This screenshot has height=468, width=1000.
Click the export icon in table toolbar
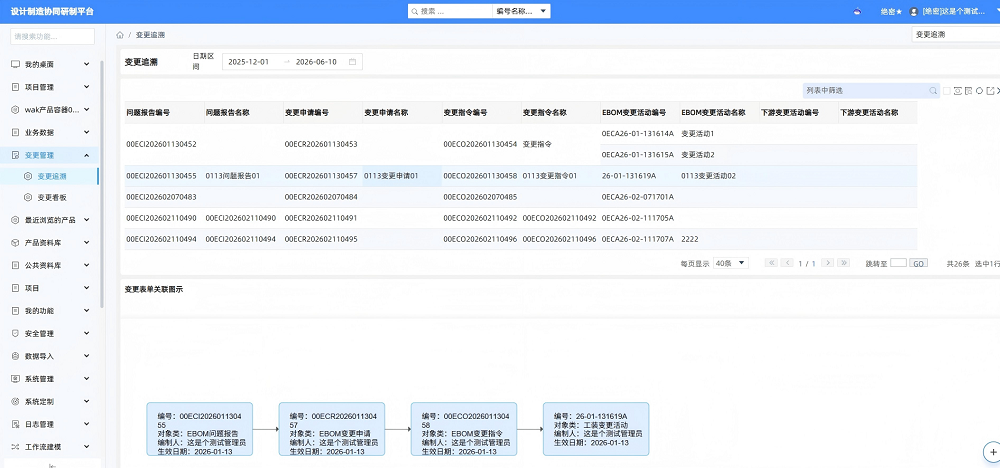tap(990, 91)
